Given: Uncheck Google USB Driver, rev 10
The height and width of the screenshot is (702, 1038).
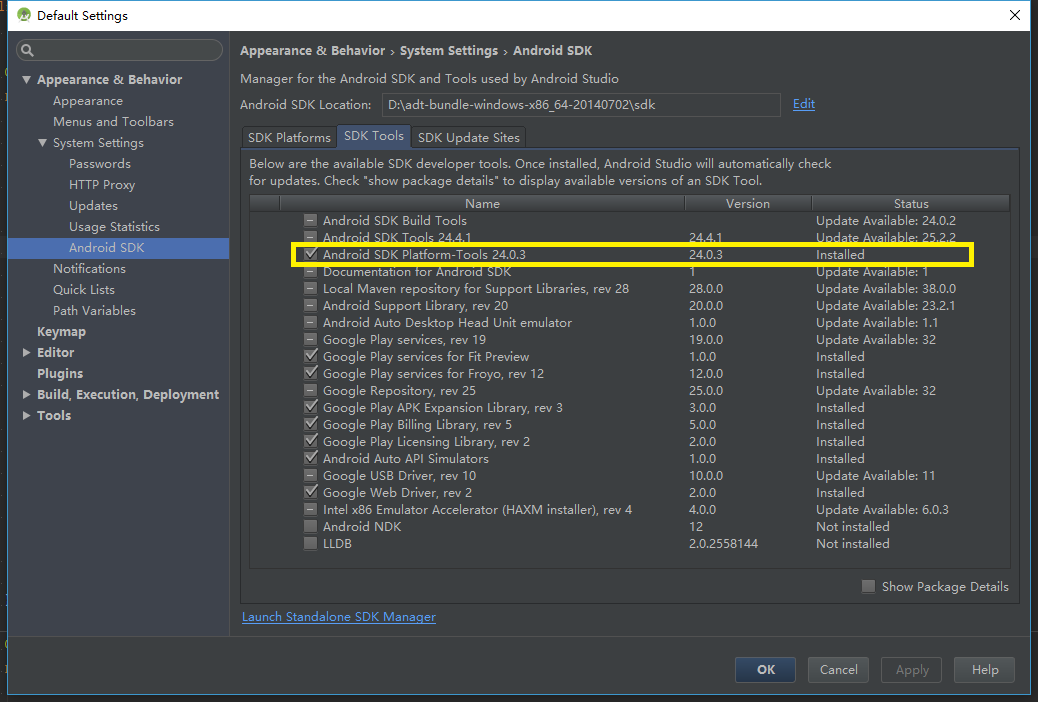Looking at the screenshot, I should click(310, 475).
